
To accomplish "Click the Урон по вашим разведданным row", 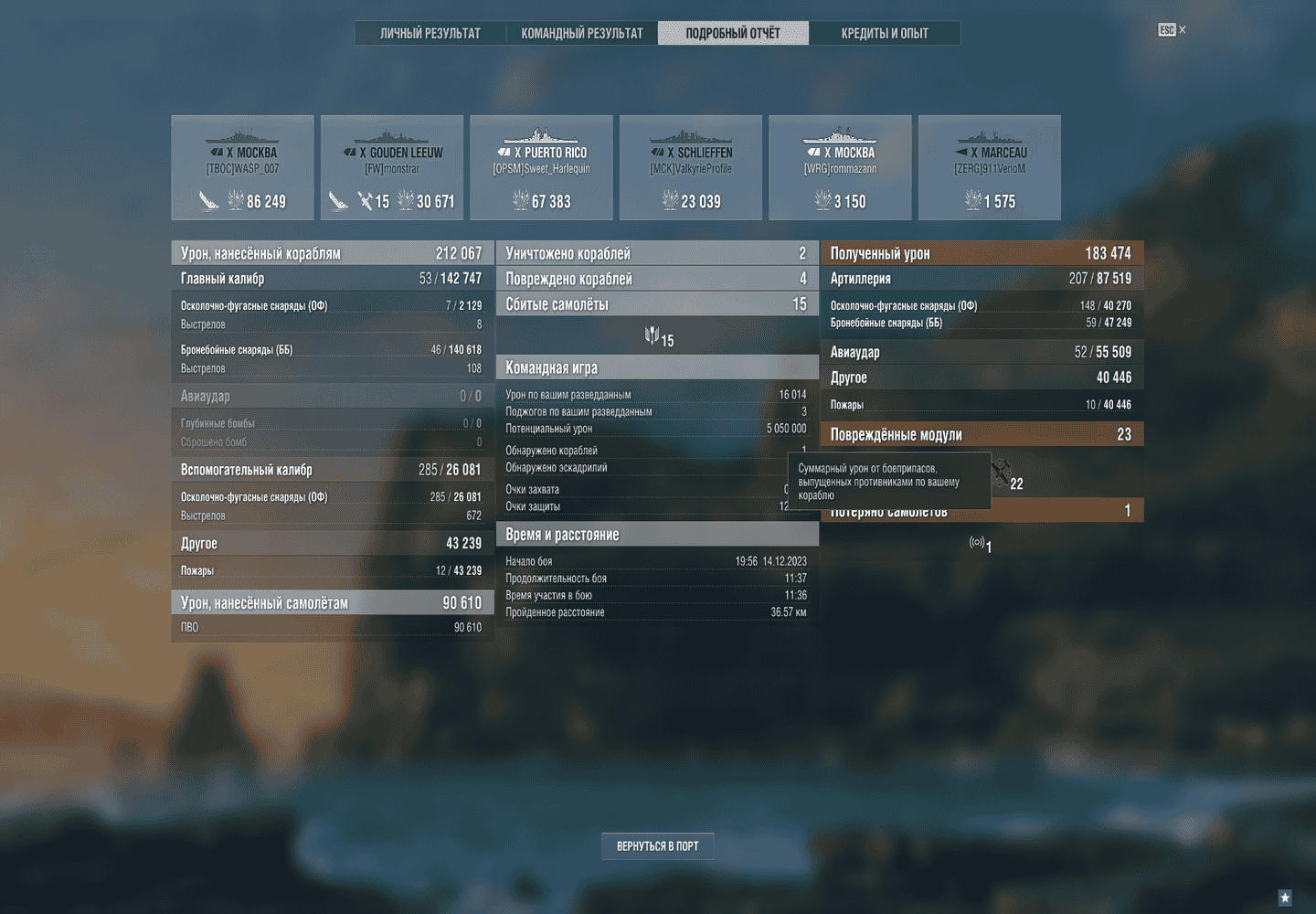I will click(x=657, y=395).
